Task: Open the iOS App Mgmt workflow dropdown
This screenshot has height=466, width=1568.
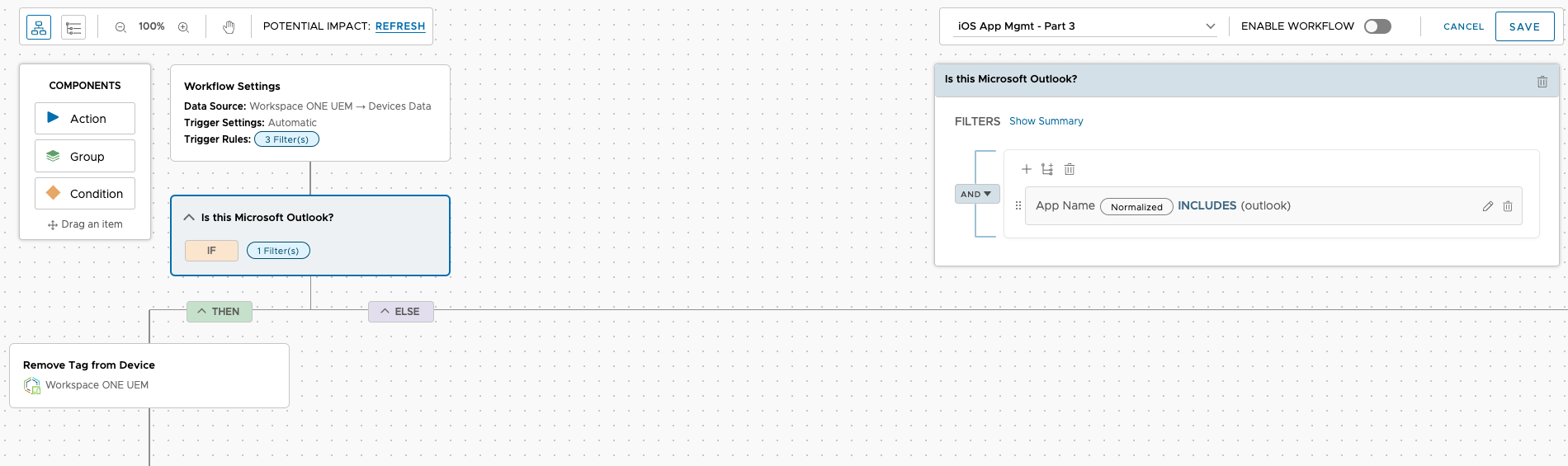Action: [1084, 26]
